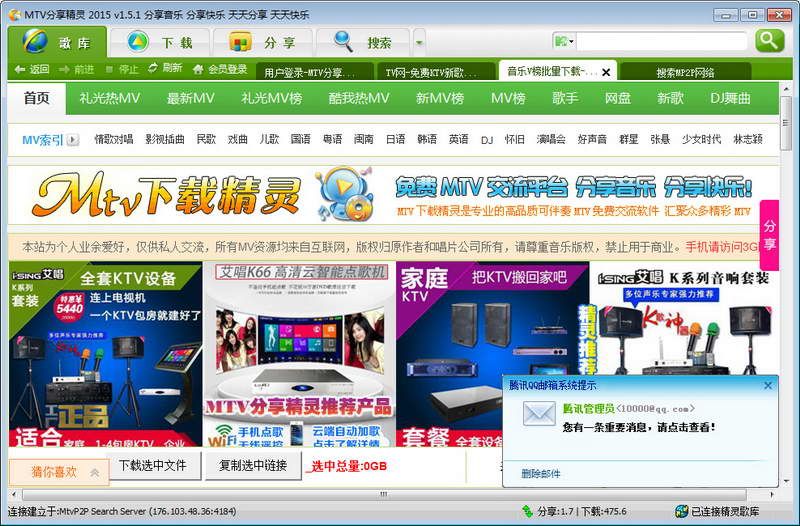
Task: Click the 已连接精灵歌库 status icon
Action: (x=681, y=511)
